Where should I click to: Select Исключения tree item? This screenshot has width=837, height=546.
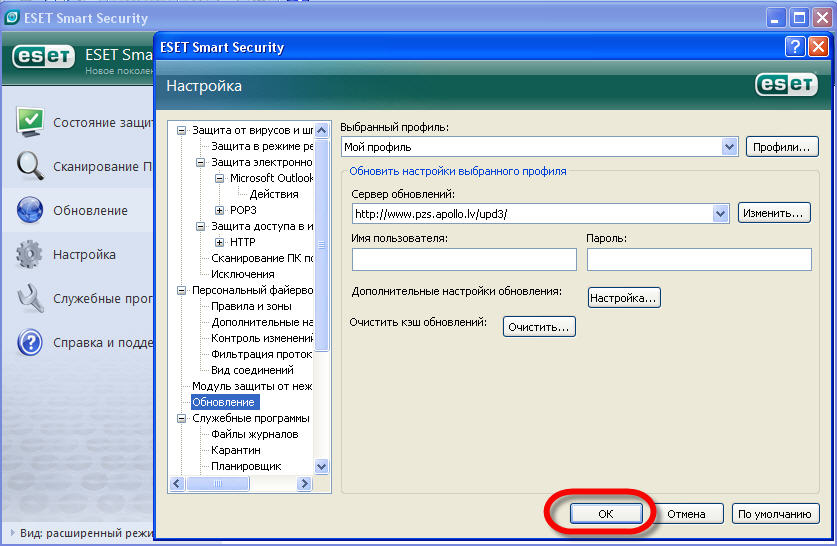[x=243, y=274]
